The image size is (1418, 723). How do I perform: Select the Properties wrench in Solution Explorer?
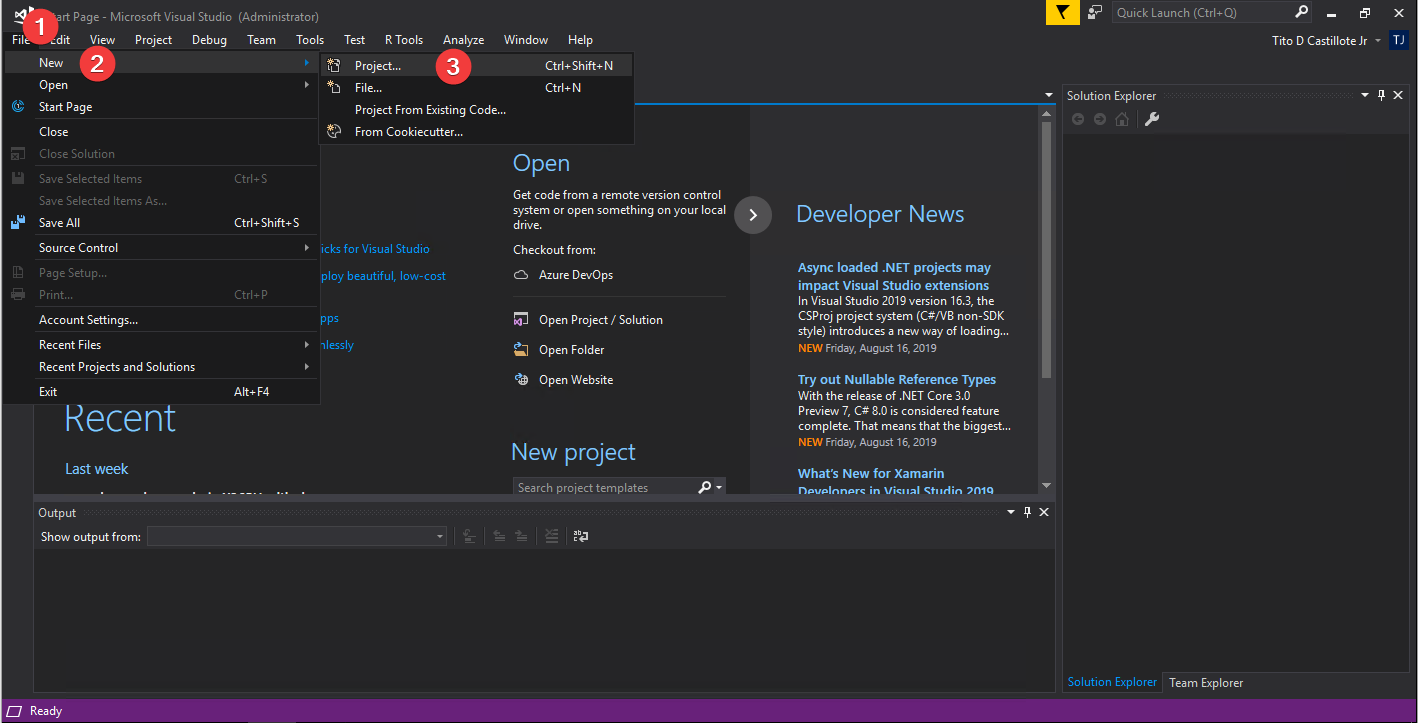coord(1152,118)
